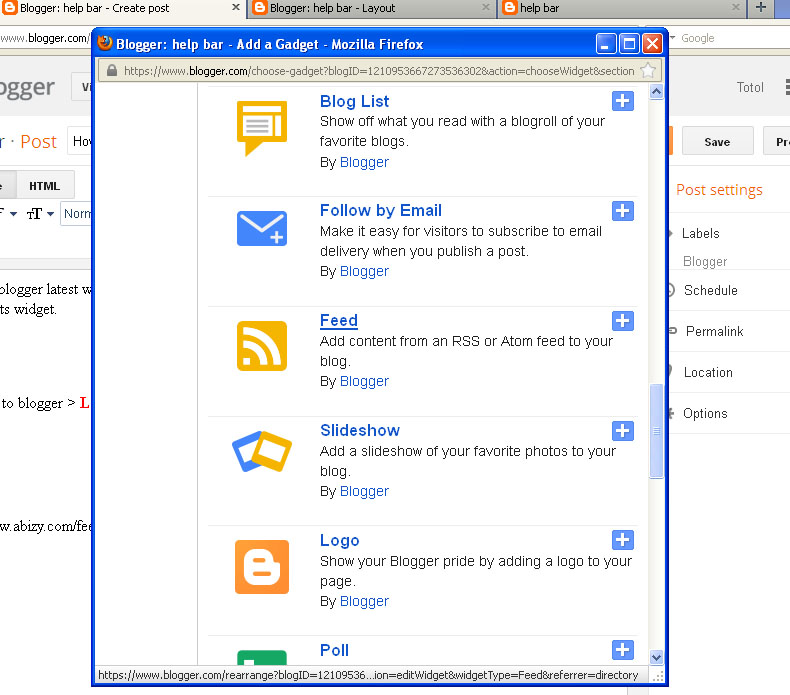Add the Poll gadget with its plus icon
790x695 pixels.
[x=623, y=650]
